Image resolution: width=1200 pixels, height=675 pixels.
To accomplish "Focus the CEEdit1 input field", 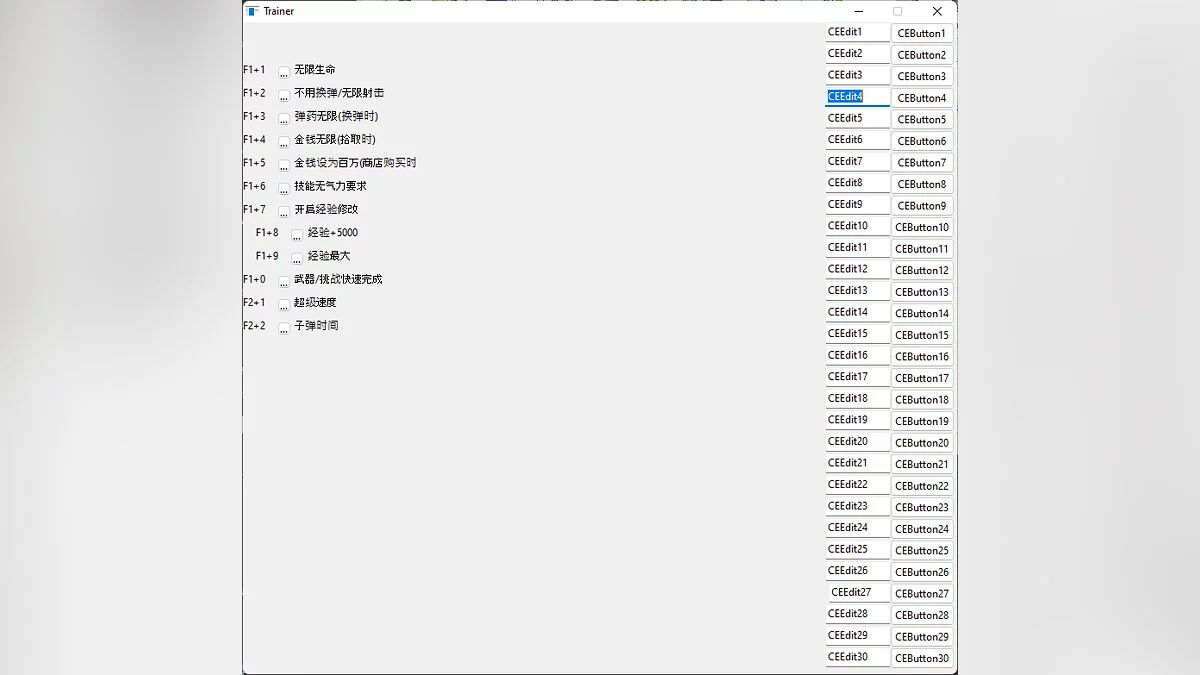I will (857, 32).
